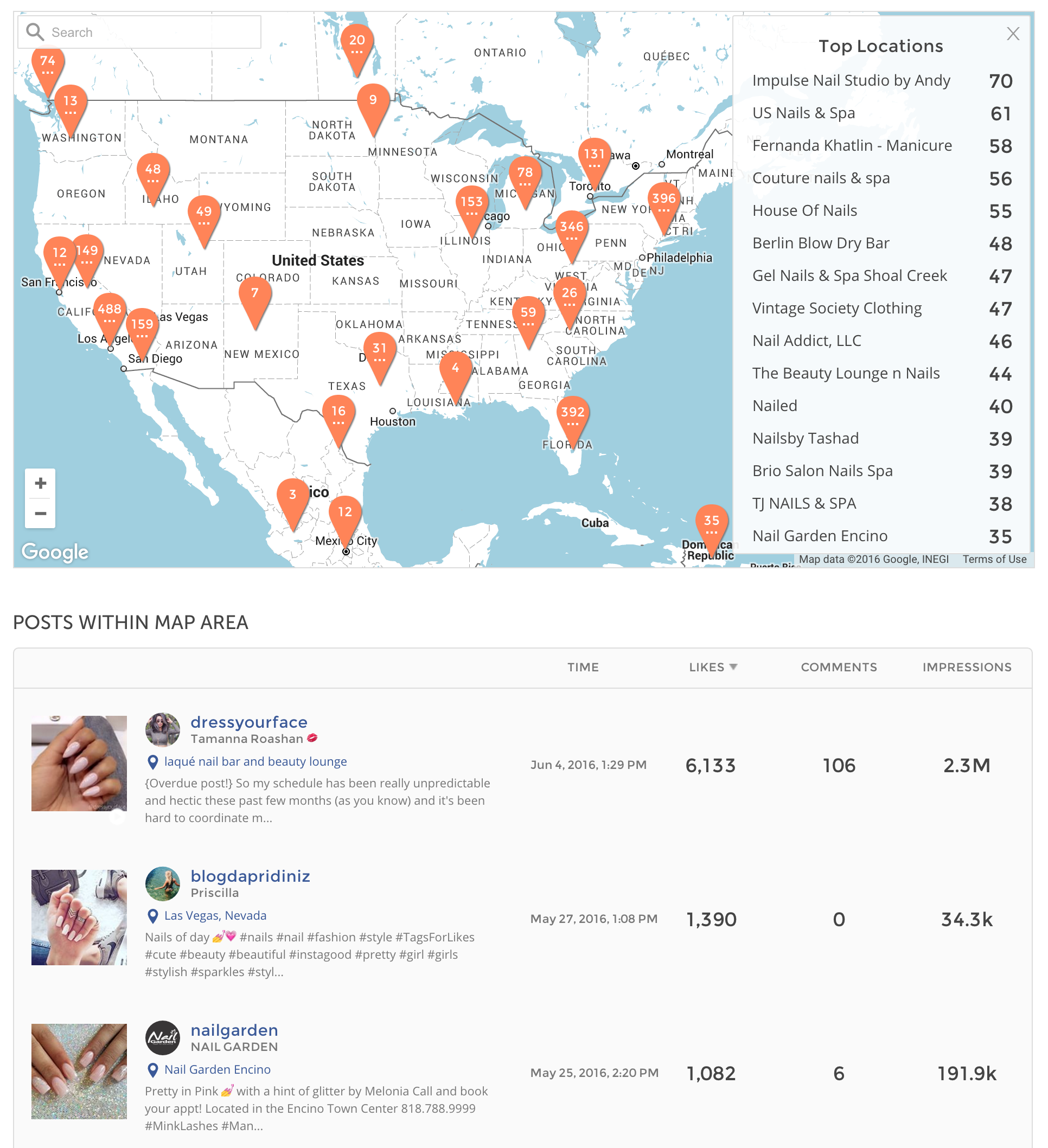Select the 392 marker over Florida

point(572,419)
